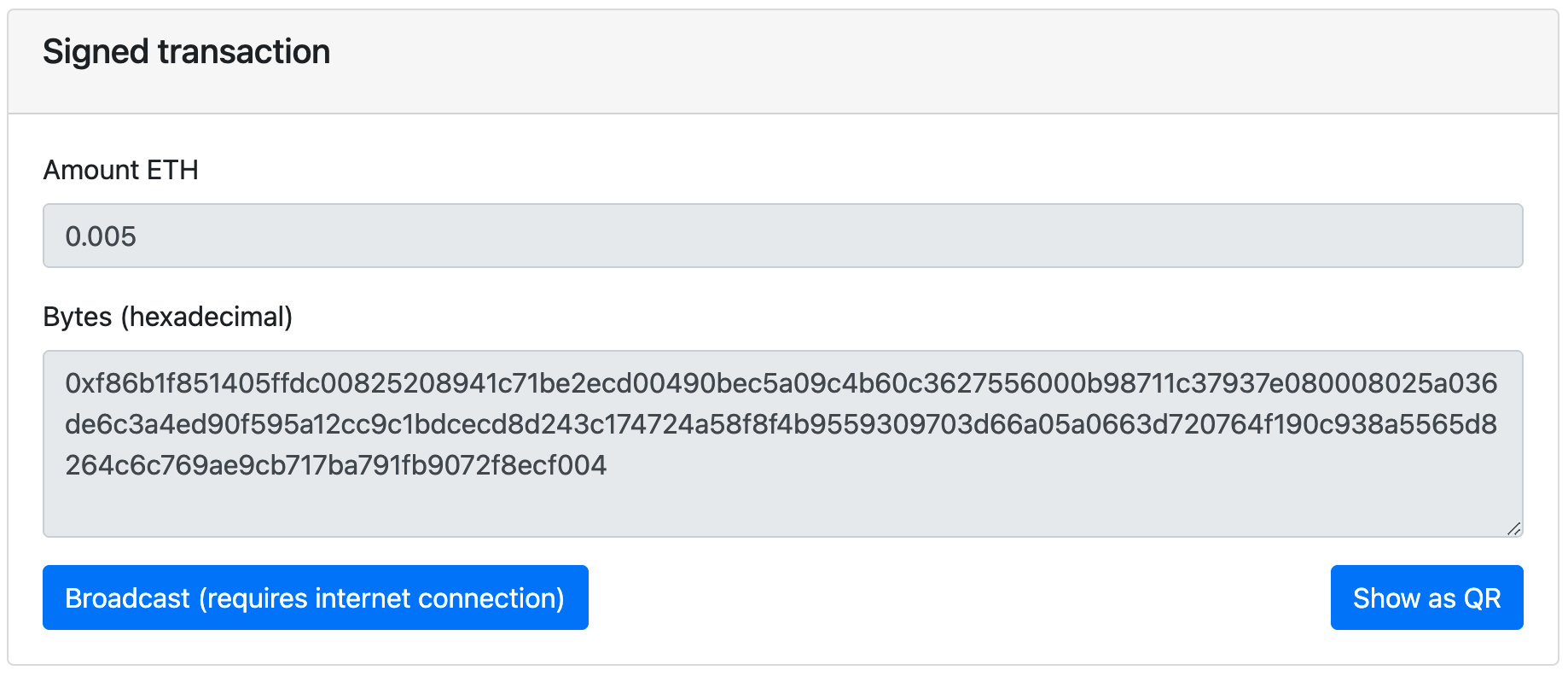Click the 0.005 value text

tap(101, 236)
